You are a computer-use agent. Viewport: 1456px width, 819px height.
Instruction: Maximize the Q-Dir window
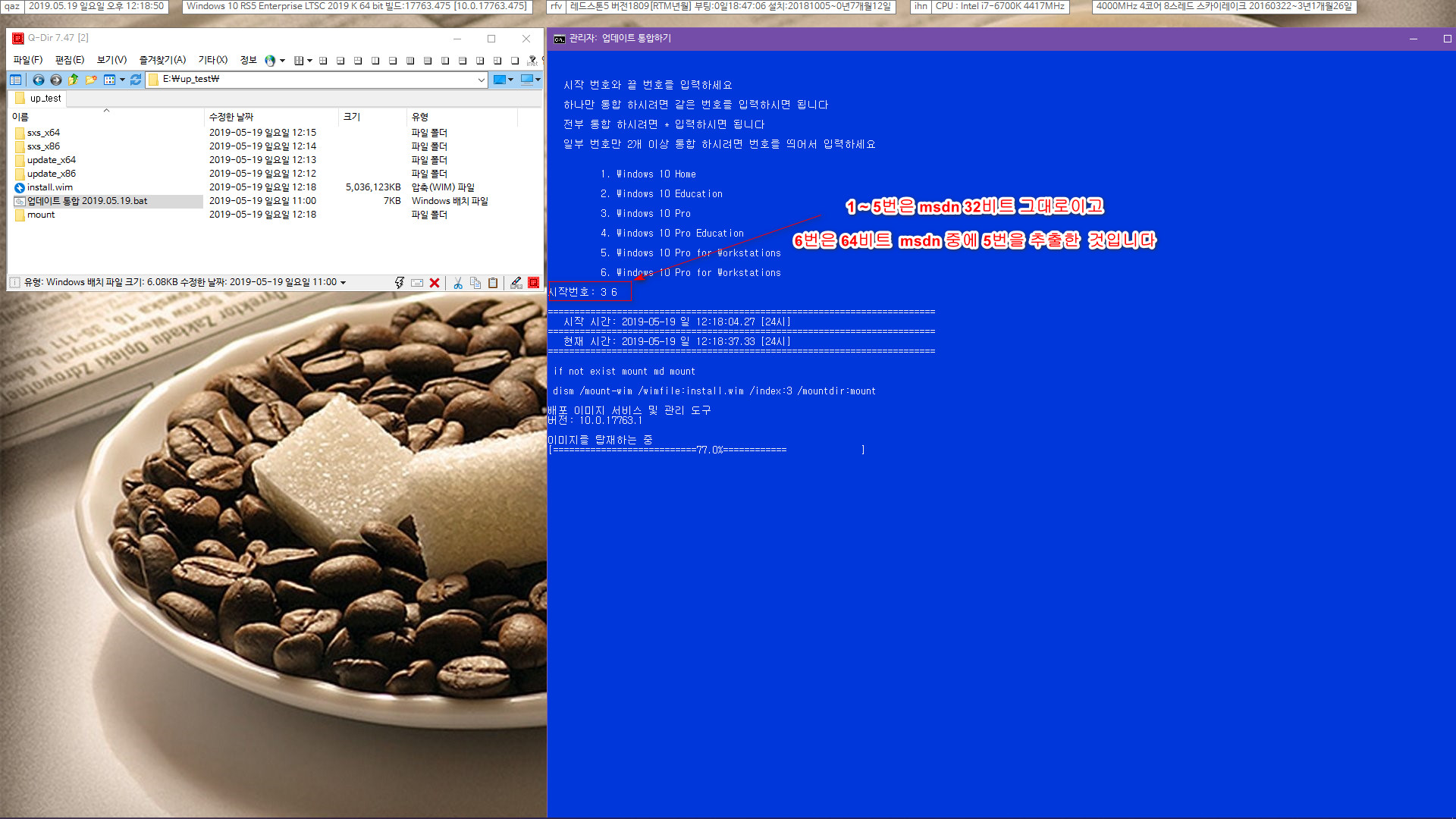(491, 39)
